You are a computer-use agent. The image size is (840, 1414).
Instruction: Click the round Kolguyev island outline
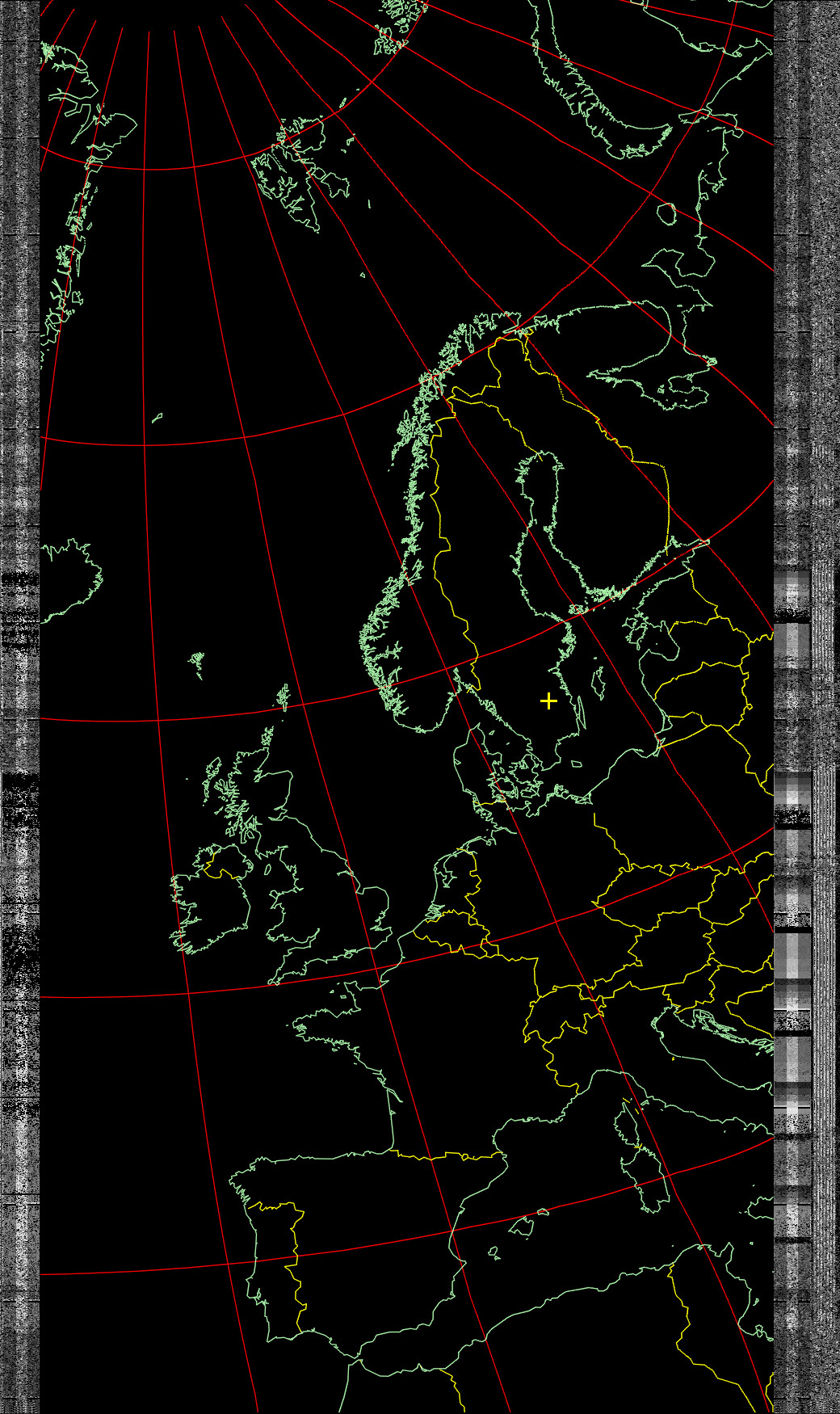[666, 213]
